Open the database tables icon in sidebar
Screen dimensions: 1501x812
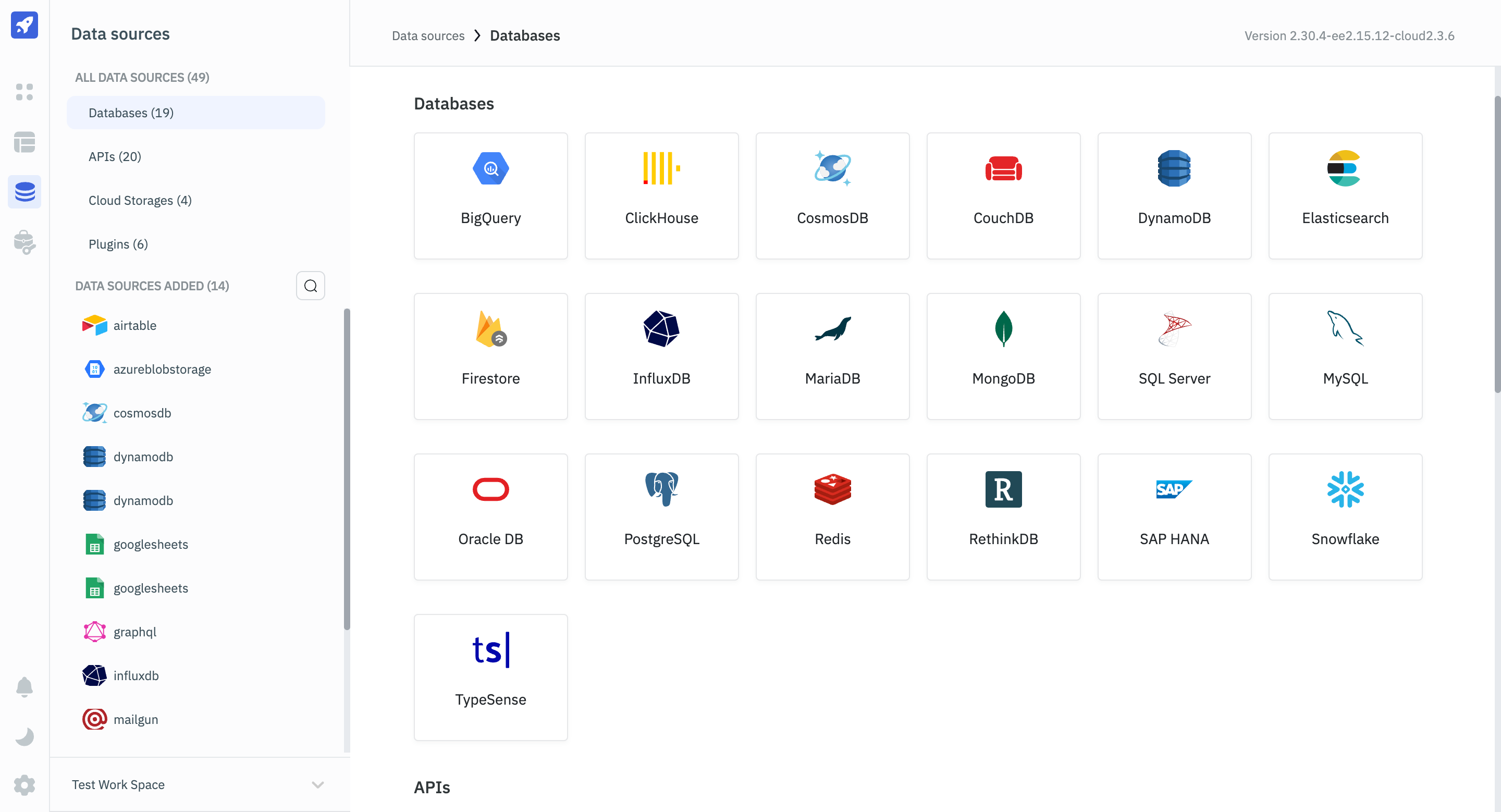24,142
